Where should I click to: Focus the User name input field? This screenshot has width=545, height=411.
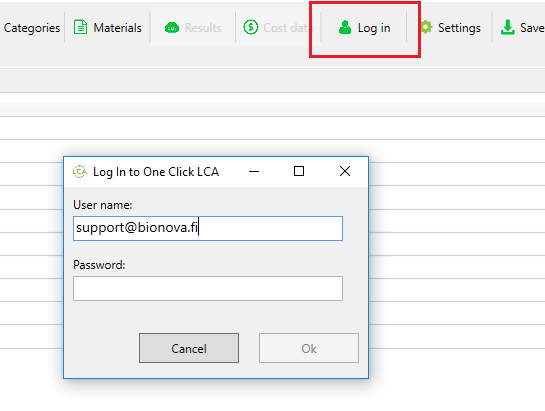(208, 228)
